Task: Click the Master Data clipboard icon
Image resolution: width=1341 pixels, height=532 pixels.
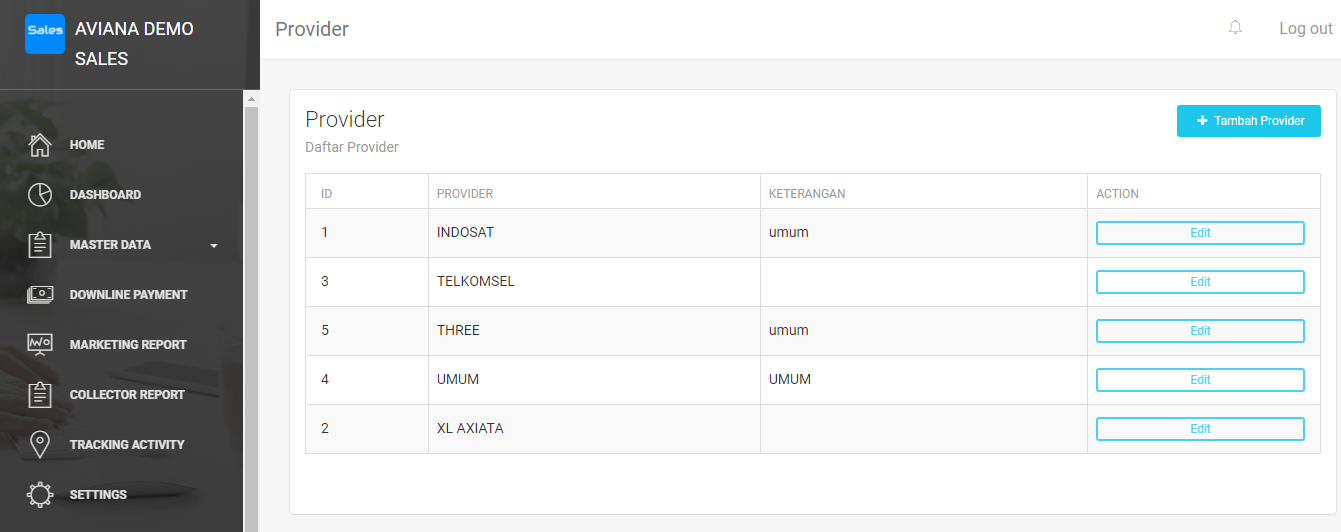Action: click(x=40, y=245)
